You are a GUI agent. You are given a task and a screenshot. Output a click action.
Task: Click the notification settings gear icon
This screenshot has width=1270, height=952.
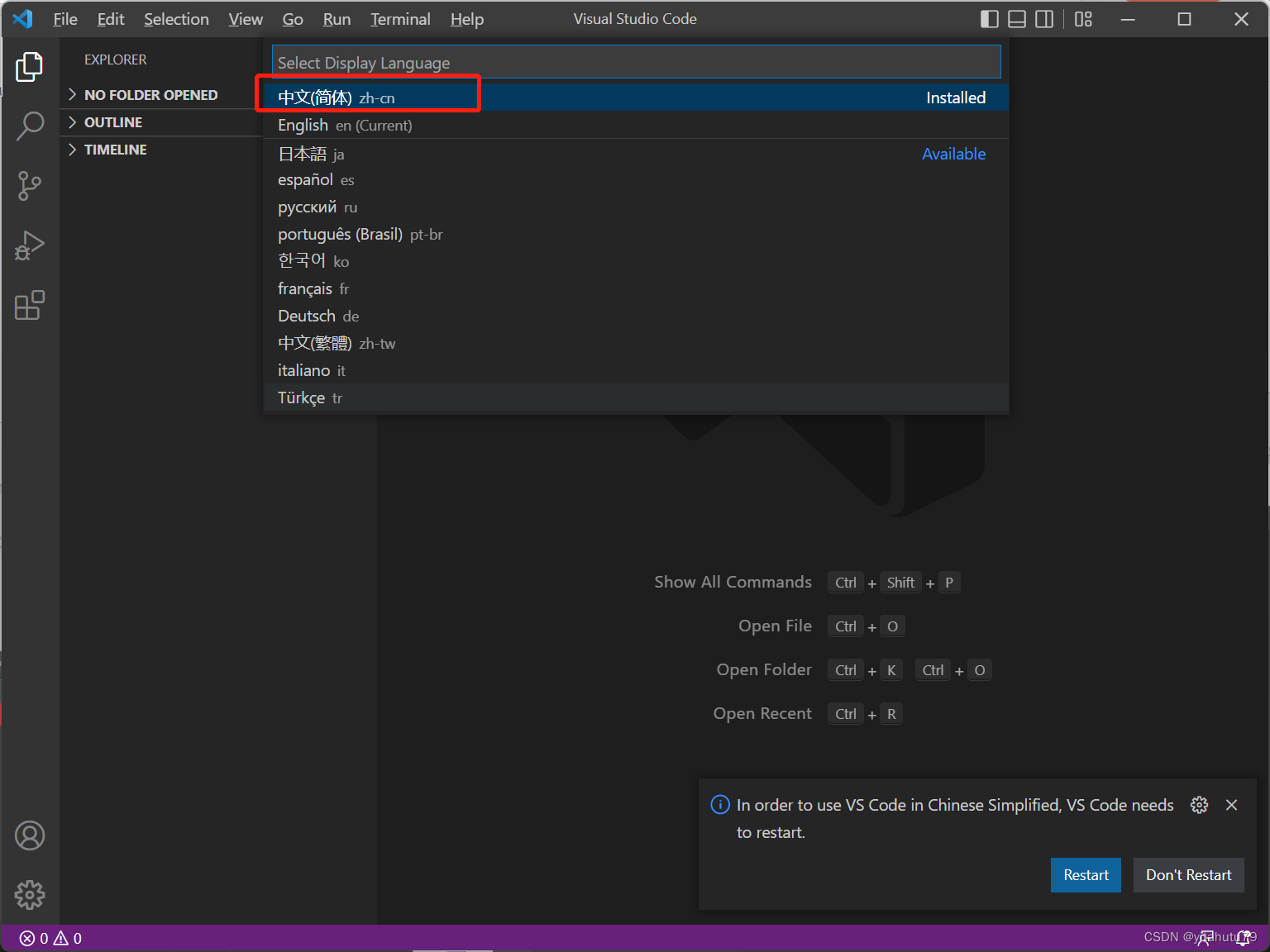pos(1199,805)
